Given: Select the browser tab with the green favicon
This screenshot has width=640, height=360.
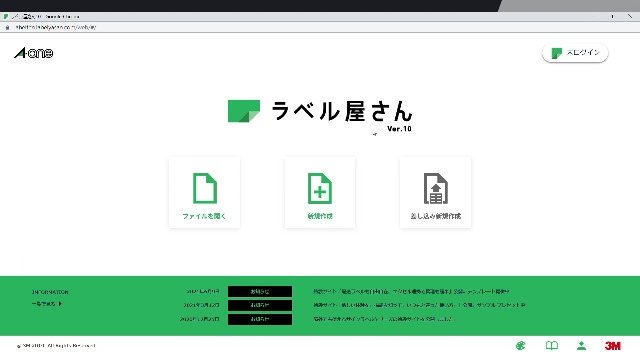Looking at the screenshot, I should [x=41, y=17].
